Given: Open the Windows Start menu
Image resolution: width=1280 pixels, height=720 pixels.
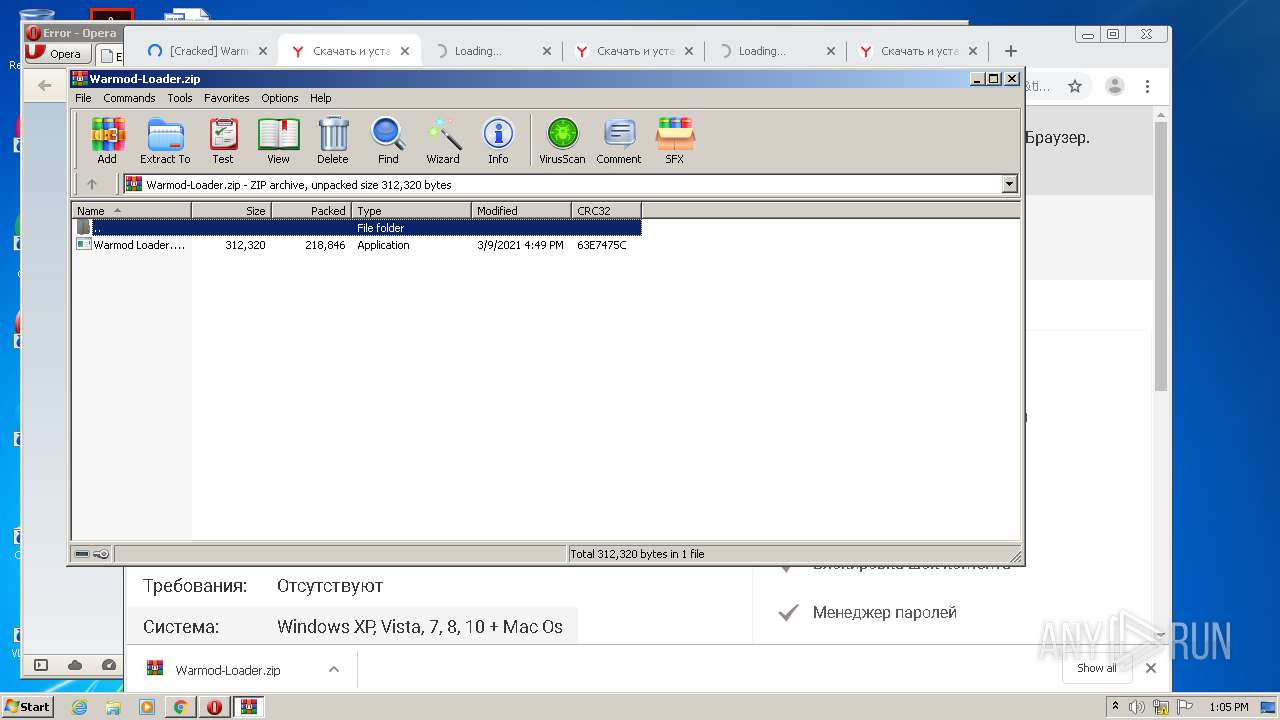Looking at the screenshot, I should [28, 706].
